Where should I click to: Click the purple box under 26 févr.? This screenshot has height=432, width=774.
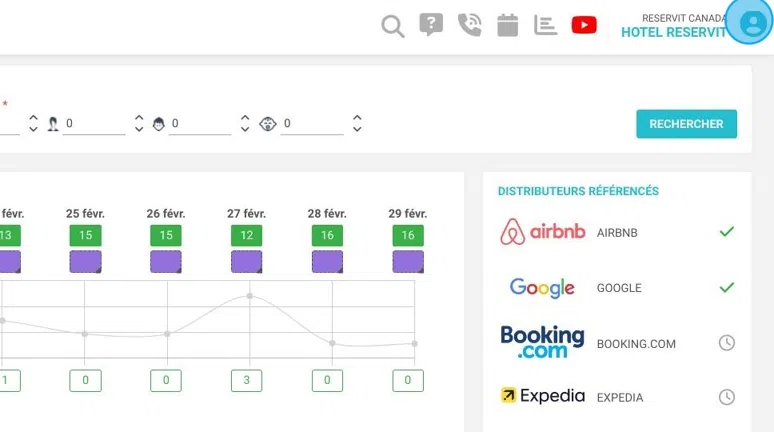point(166,262)
